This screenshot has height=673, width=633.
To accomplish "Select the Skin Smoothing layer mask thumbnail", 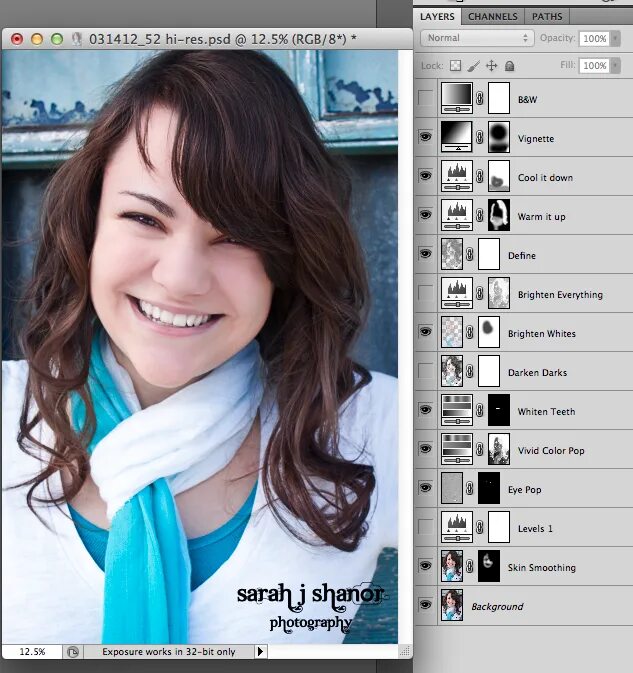I will tap(489, 566).
